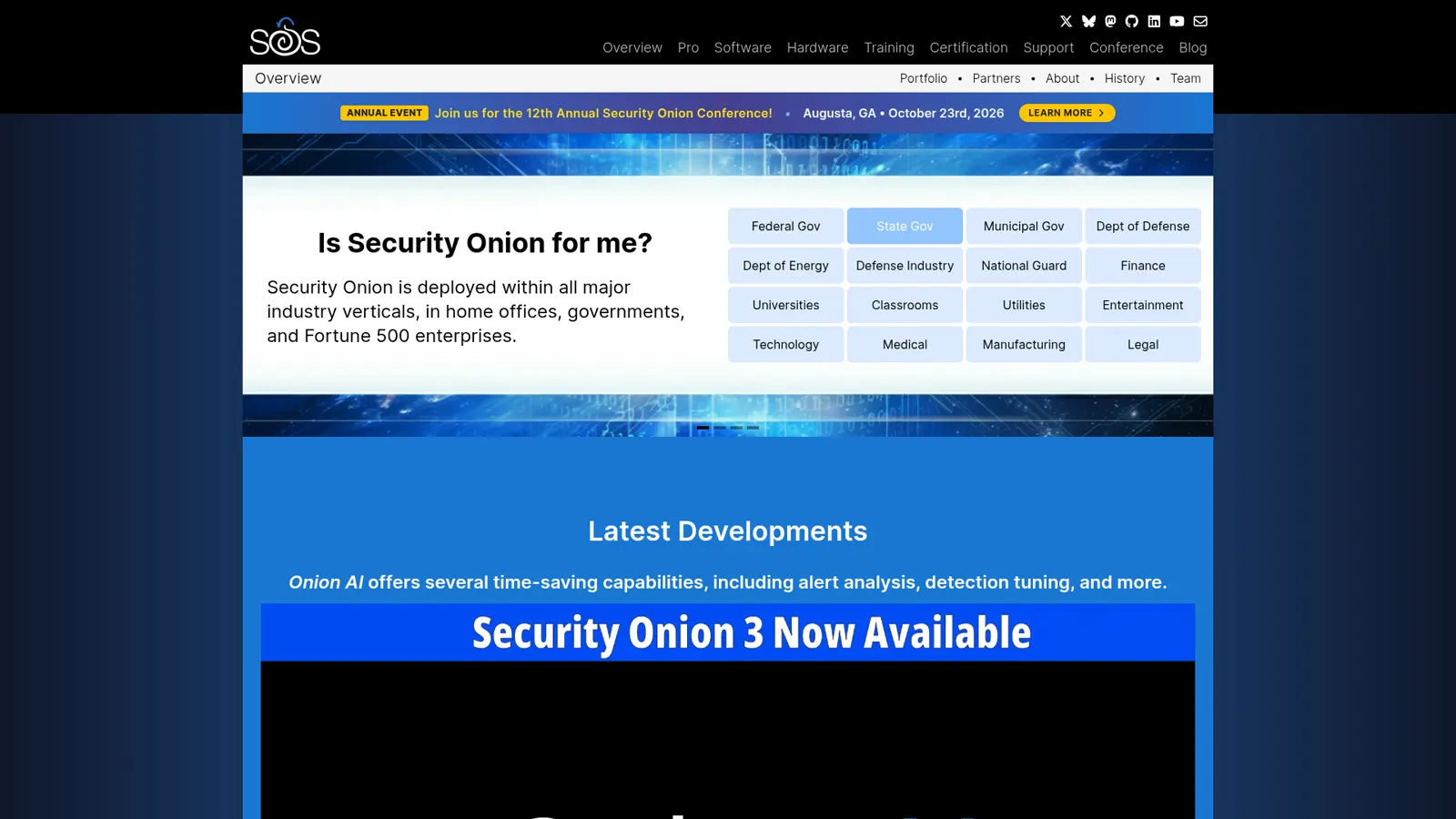This screenshot has height=819, width=1456.
Task: Select the highlighted State Gov tile
Action: pos(905,226)
